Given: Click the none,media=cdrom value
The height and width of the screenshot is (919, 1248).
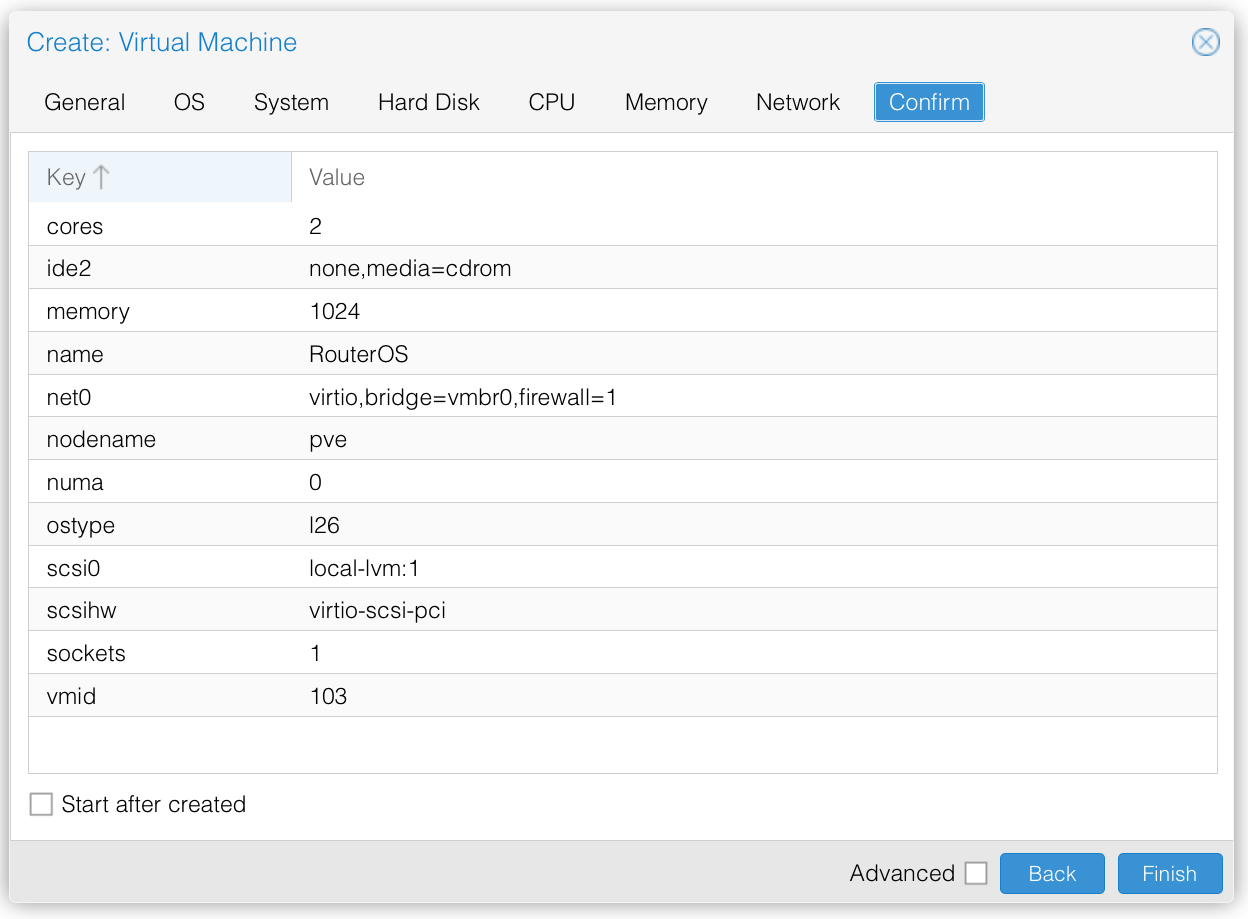Looking at the screenshot, I should tap(410, 269).
